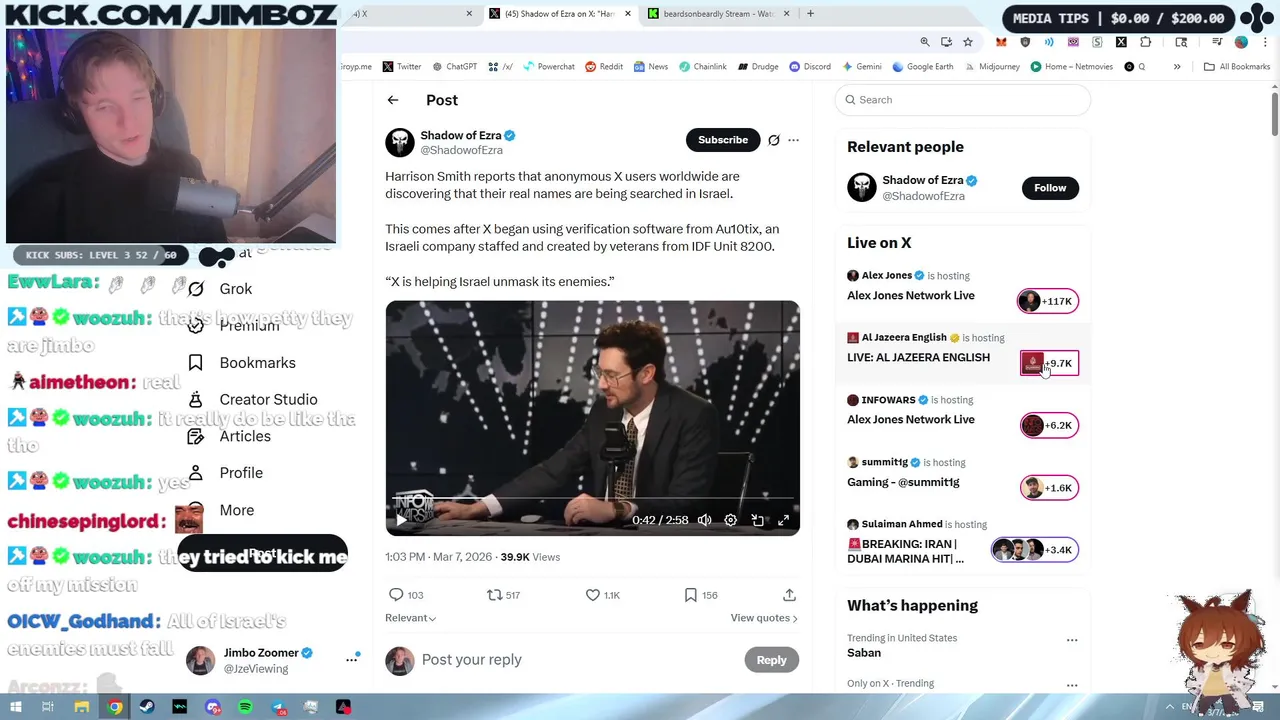
Task: Click the Post your reply field
Action: [580, 660]
